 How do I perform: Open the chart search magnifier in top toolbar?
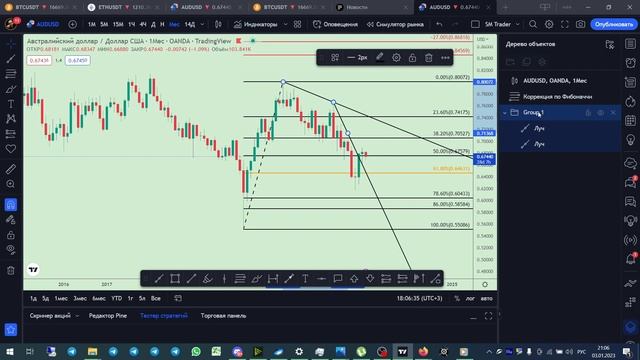coord(533,24)
